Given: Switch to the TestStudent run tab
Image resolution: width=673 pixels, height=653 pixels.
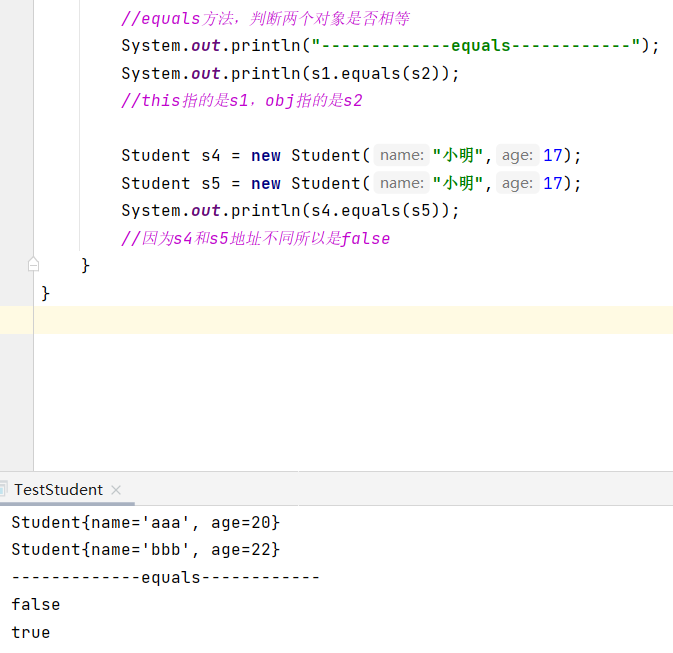Looking at the screenshot, I should 58,490.
